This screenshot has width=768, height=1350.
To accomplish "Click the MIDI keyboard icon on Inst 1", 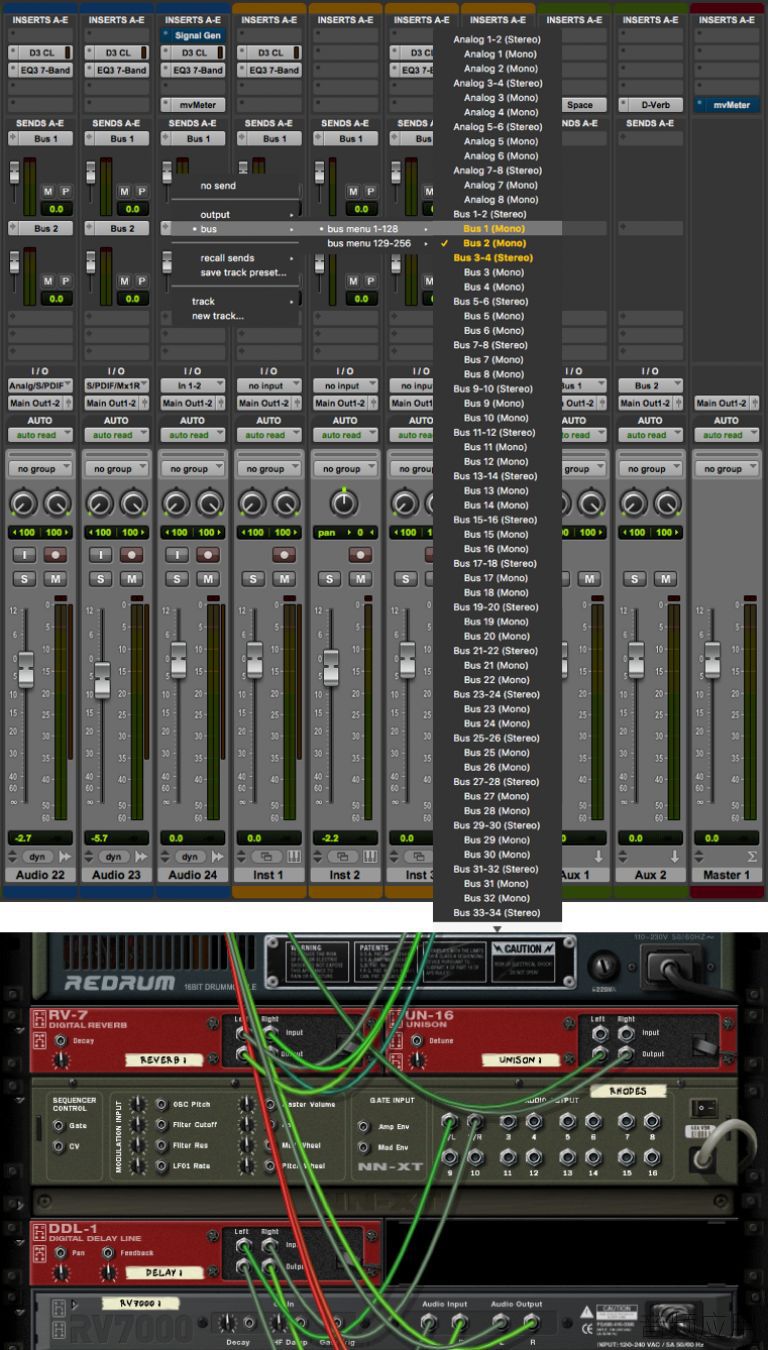I will click(294, 856).
